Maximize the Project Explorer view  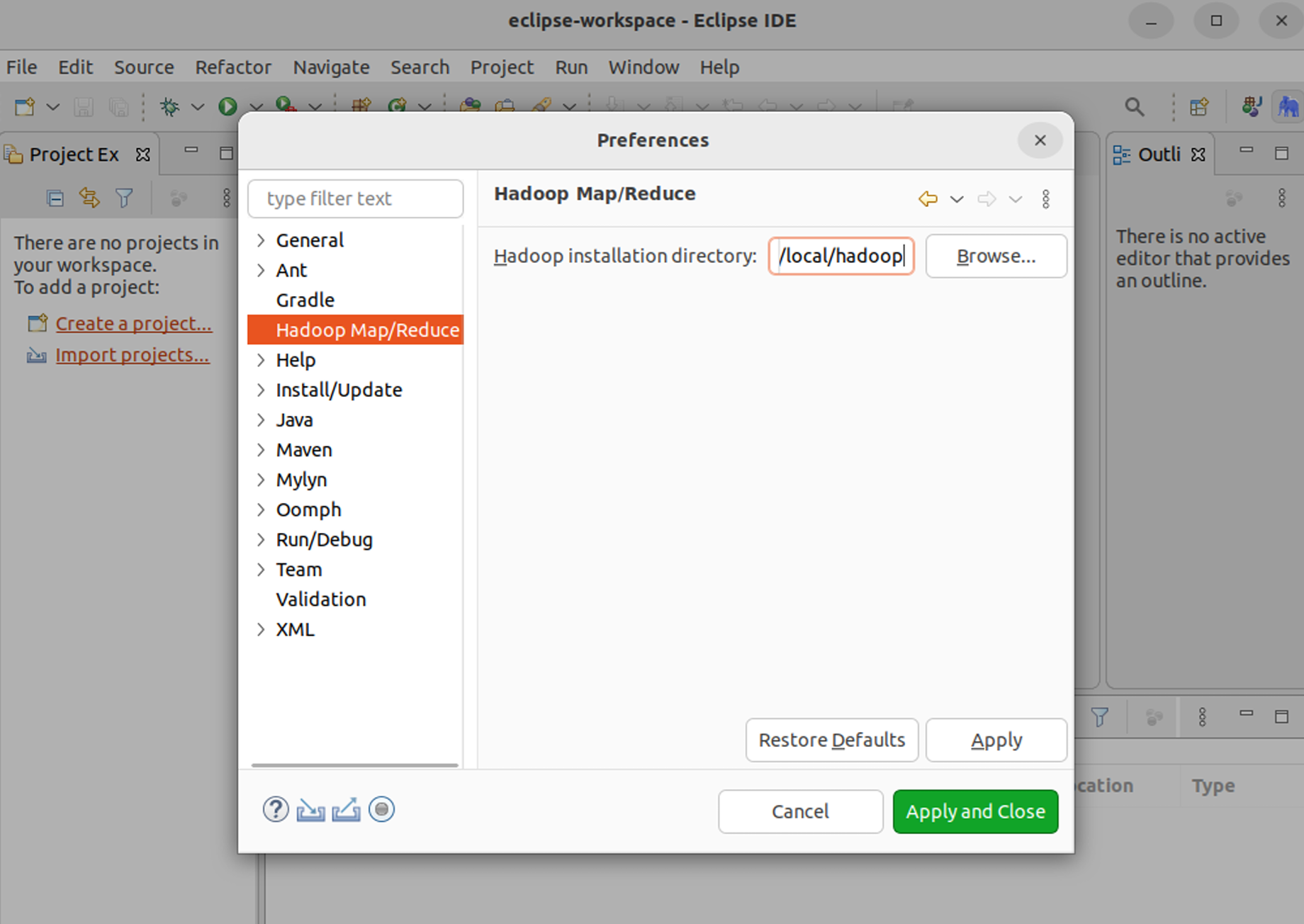(226, 153)
